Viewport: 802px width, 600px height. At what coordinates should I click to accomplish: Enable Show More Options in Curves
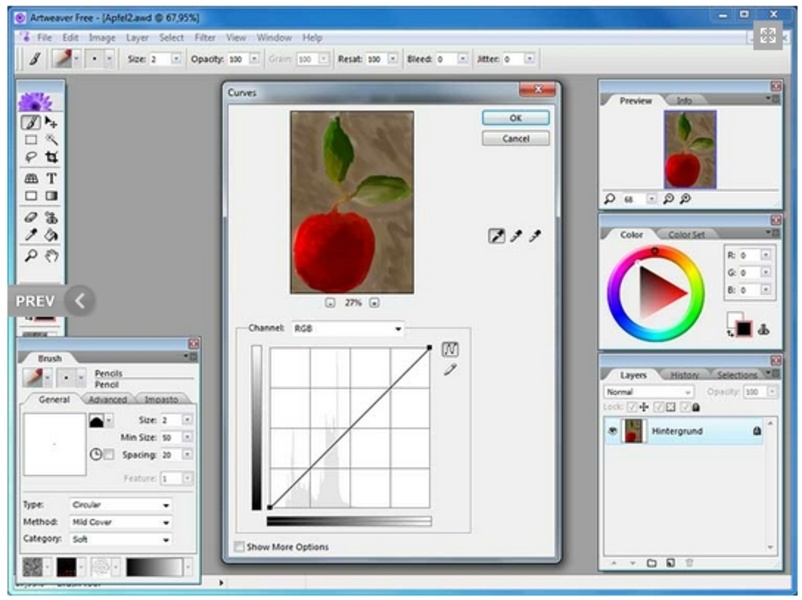239,546
